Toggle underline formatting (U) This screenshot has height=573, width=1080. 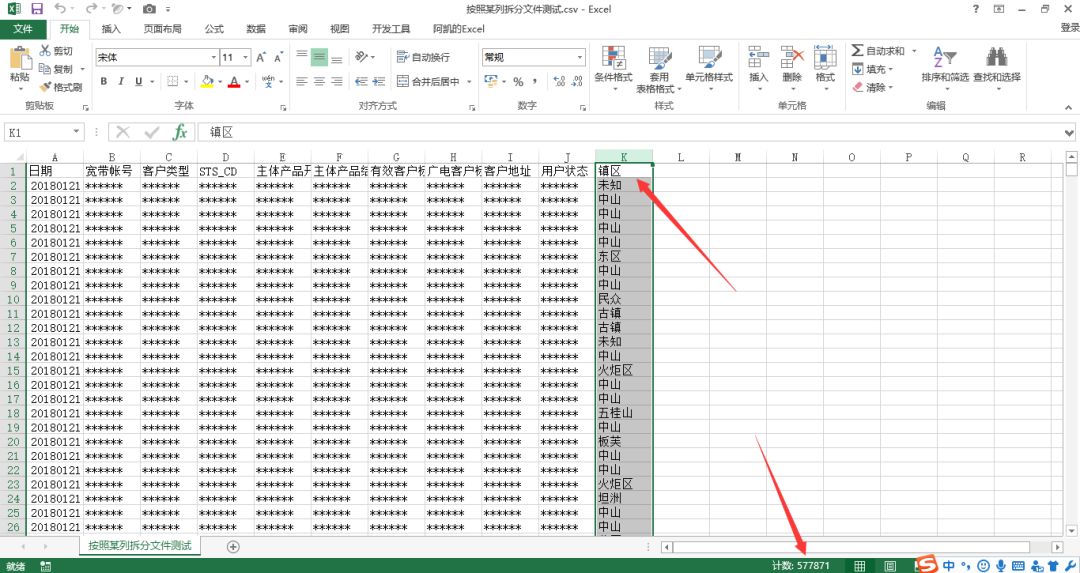point(138,81)
